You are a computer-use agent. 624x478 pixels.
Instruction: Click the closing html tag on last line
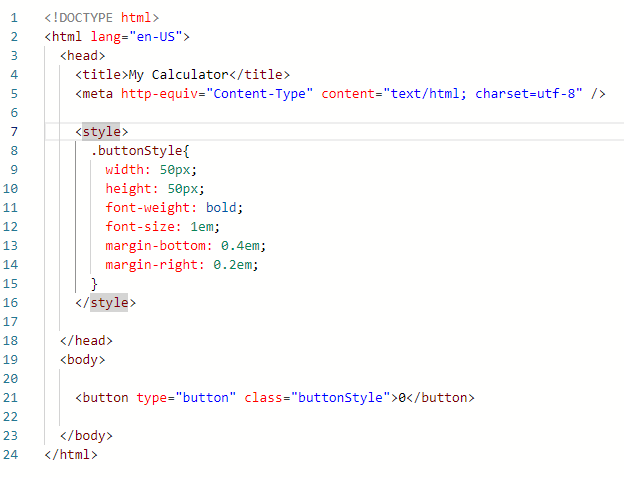pyautogui.click(x=71, y=454)
